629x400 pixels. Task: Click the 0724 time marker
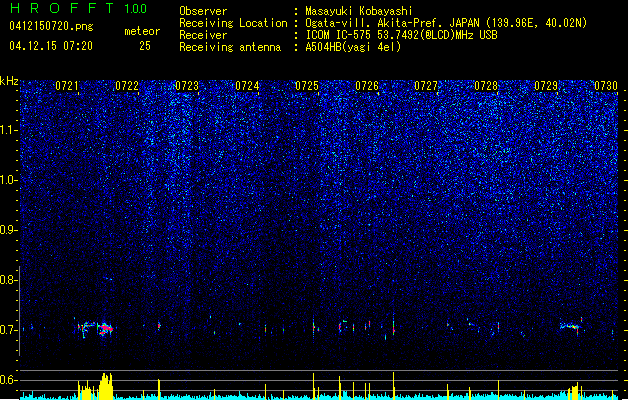247,86
